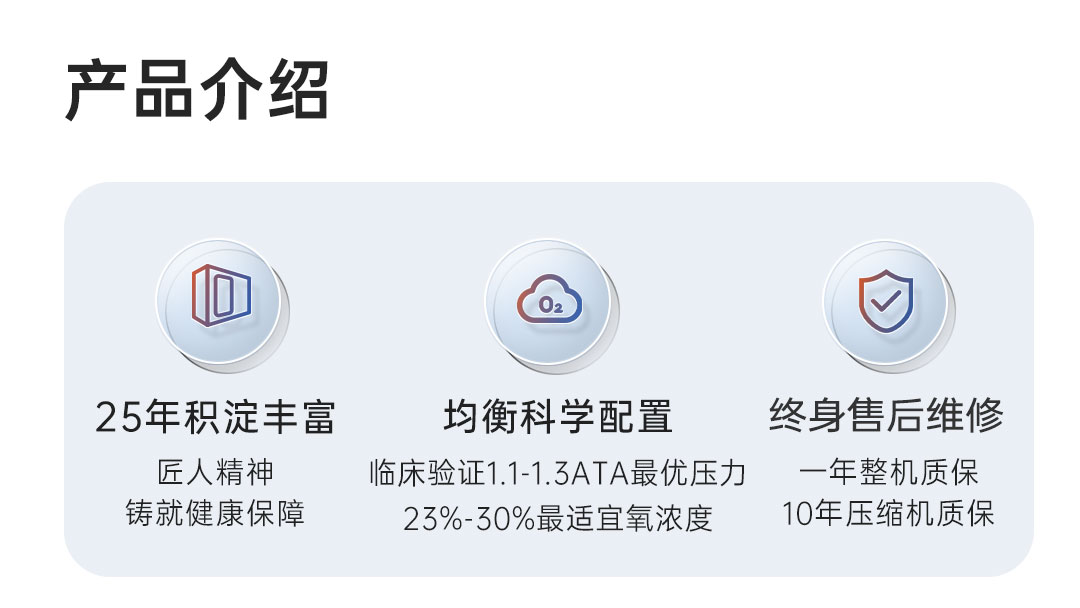Select the 最适宜氧浓度 description line

(x=557, y=518)
